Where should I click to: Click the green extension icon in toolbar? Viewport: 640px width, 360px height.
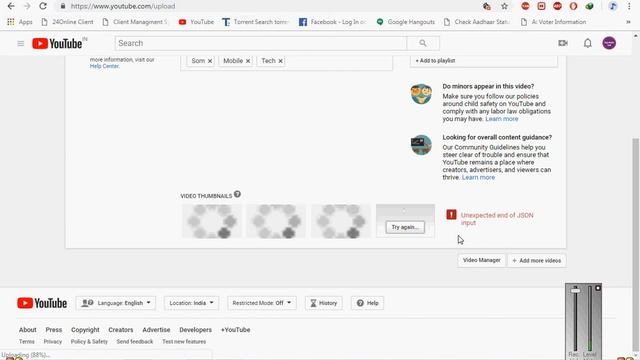[x=589, y=6]
